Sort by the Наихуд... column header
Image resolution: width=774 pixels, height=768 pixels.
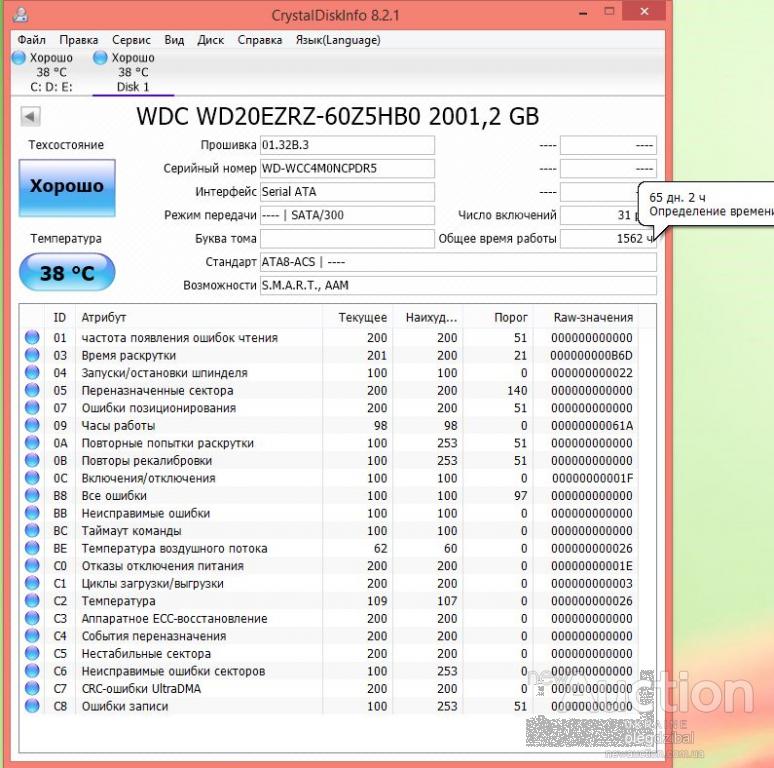(x=428, y=317)
